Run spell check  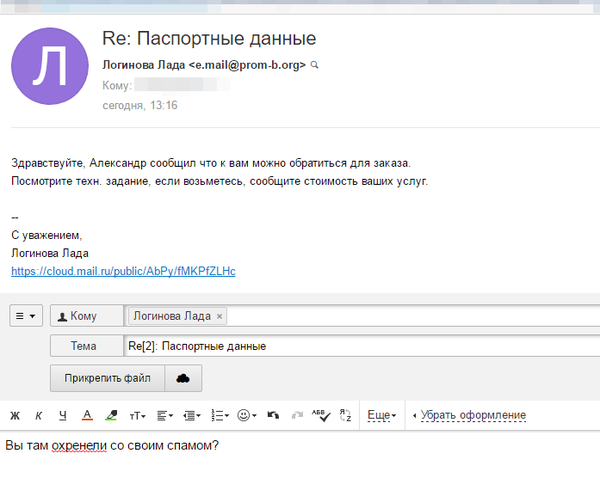pyautogui.click(x=320, y=415)
